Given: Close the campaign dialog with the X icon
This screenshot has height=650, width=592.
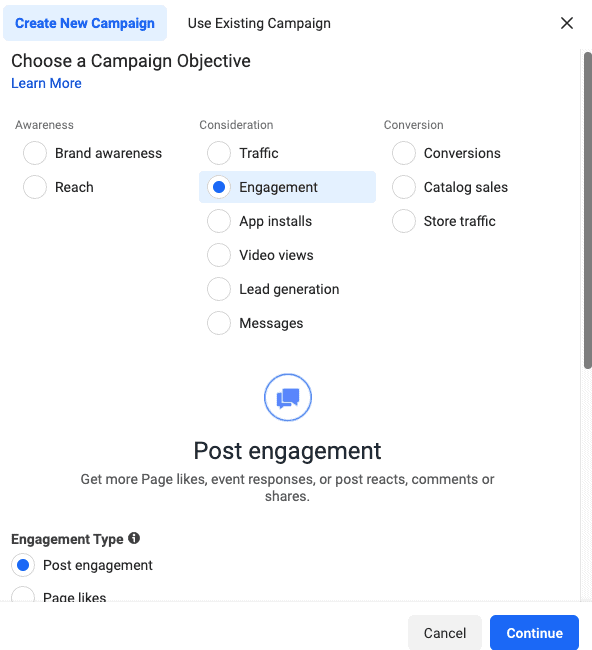Looking at the screenshot, I should tap(567, 23).
